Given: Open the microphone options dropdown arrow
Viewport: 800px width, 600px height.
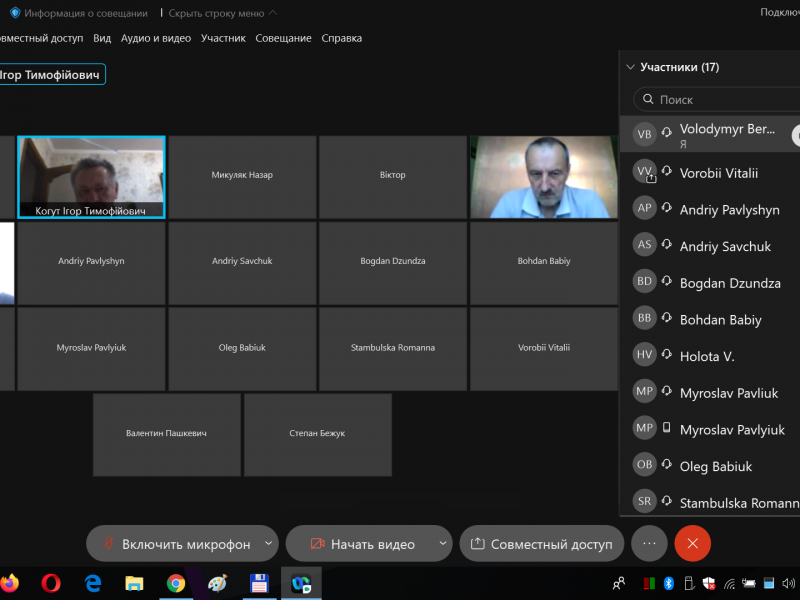Looking at the screenshot, I should (x=268, y=544).
